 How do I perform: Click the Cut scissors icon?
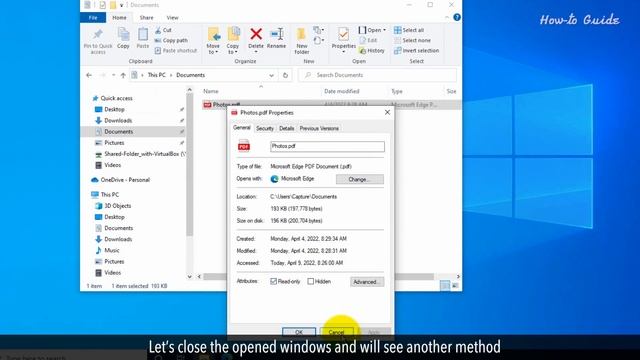click(x=158, y=30)
